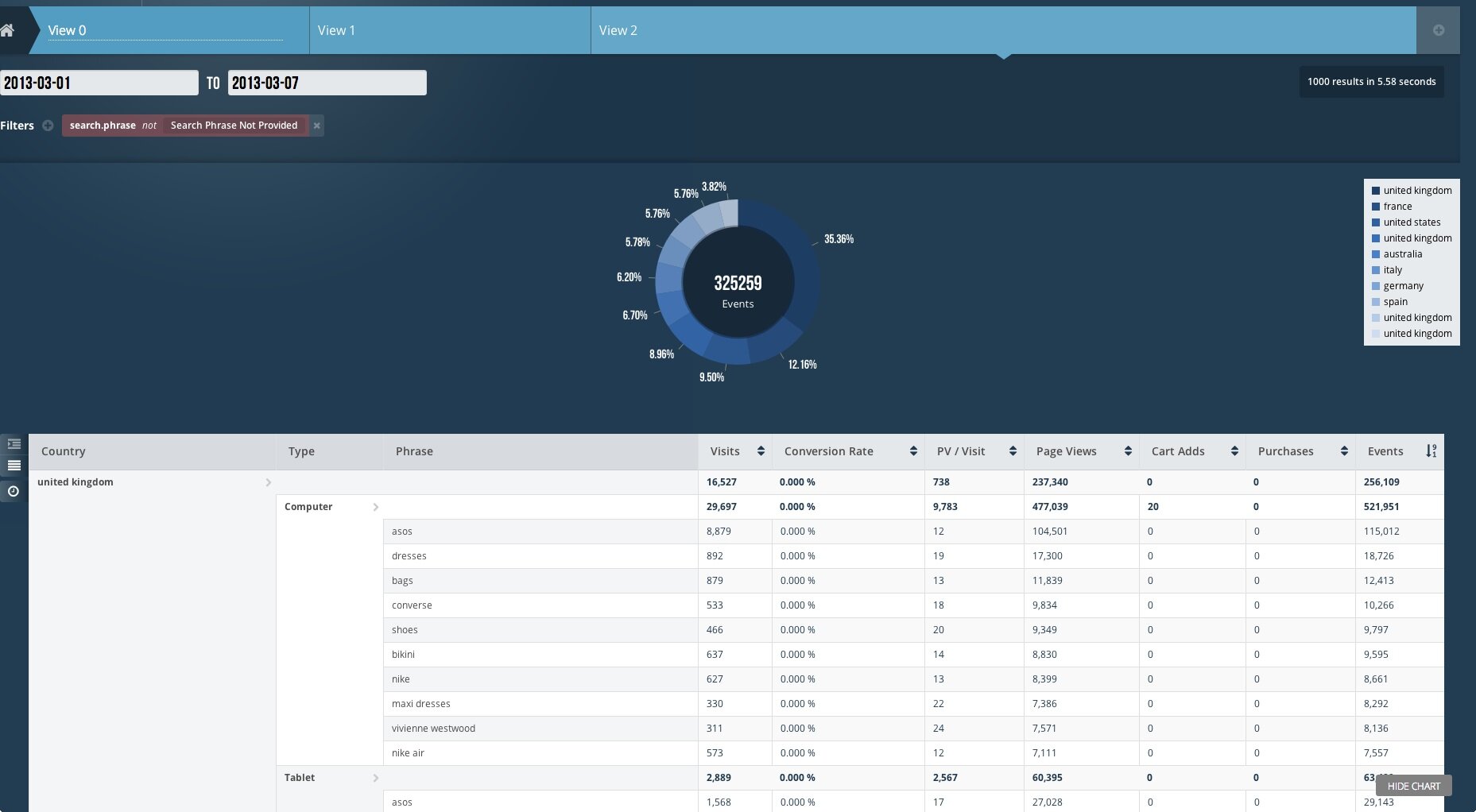Go to the home icon
Image resolution: width=1476 pixels, height=812 pixels.
pyautogui.click(x=7, y=30)
